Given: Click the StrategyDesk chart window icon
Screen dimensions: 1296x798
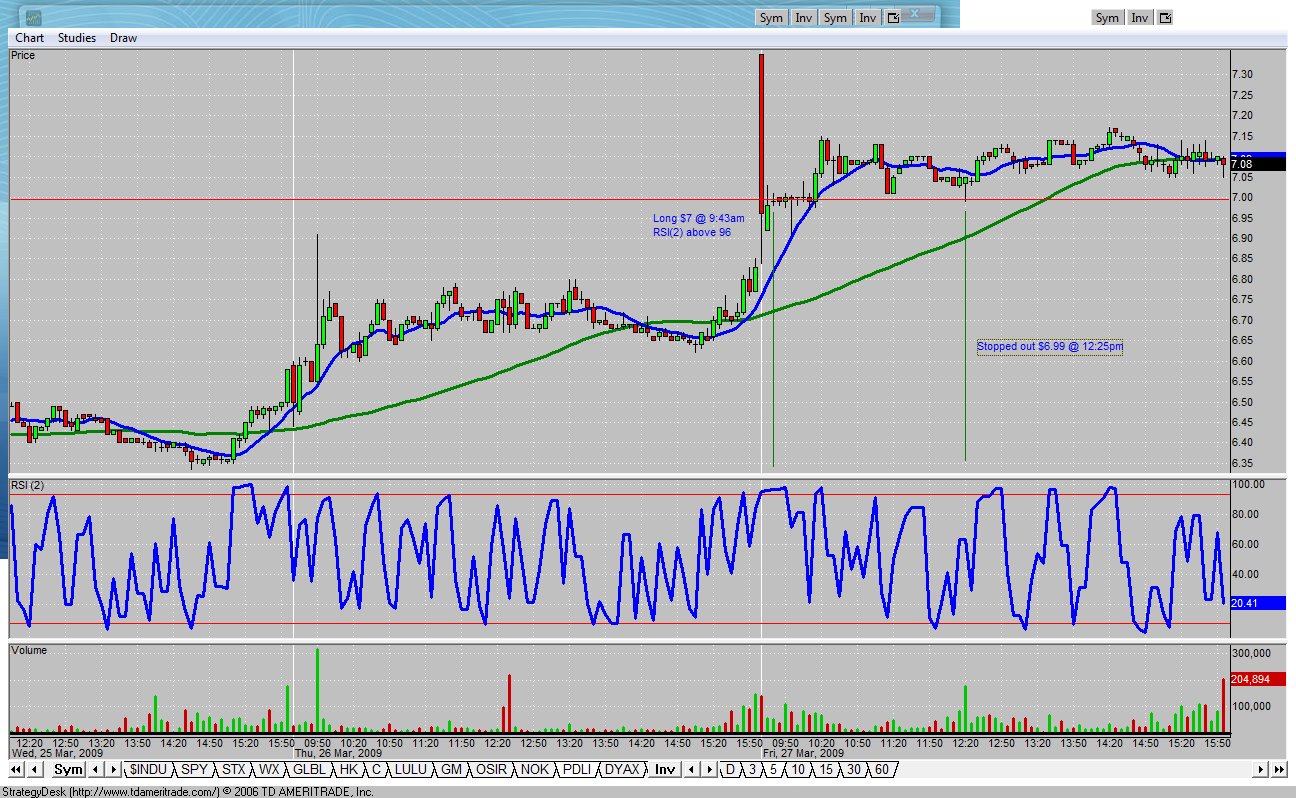Looking at the screenshot, I should tap(33, 17).
